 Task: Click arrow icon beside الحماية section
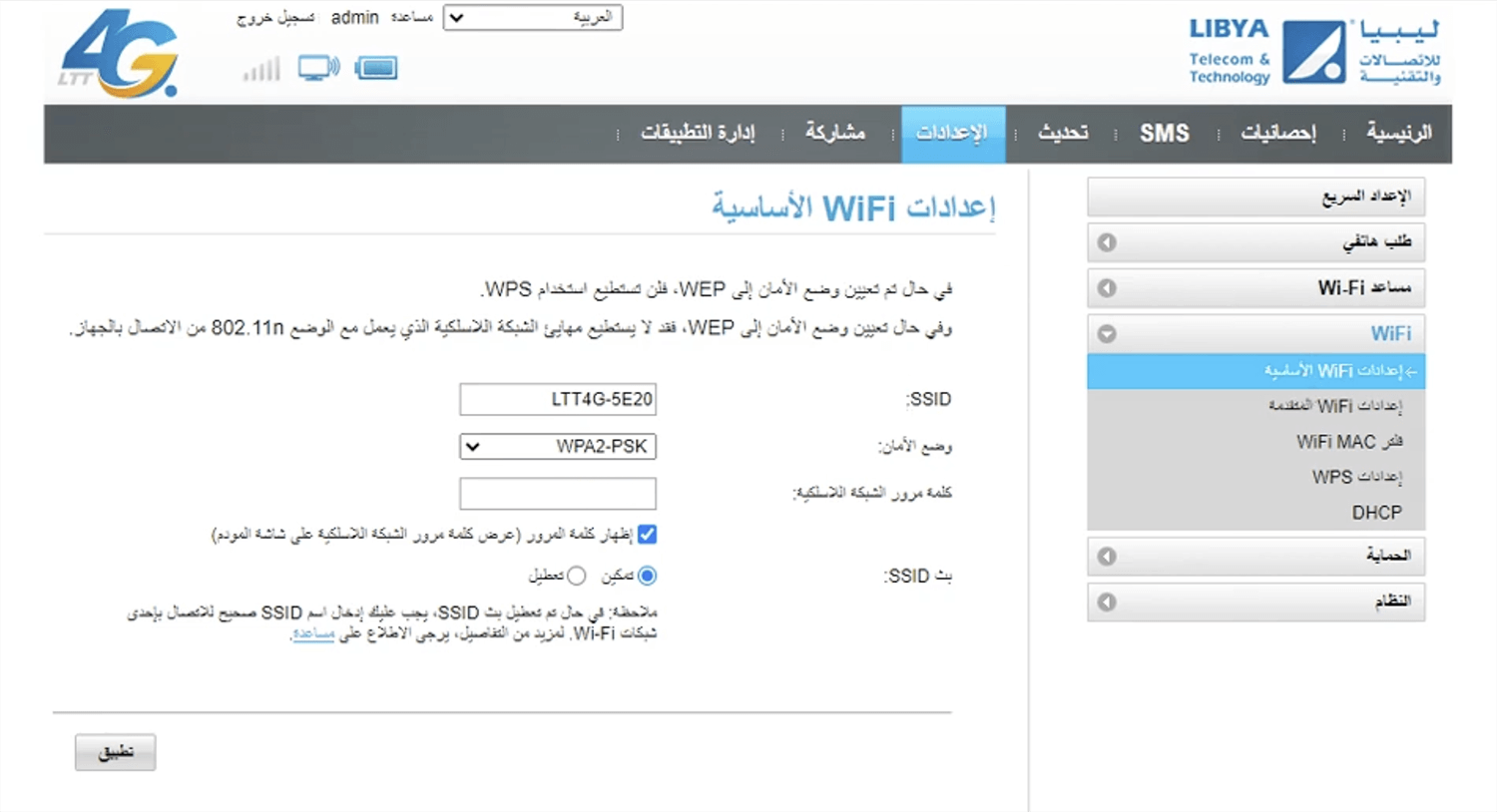tap(1107, 557)
